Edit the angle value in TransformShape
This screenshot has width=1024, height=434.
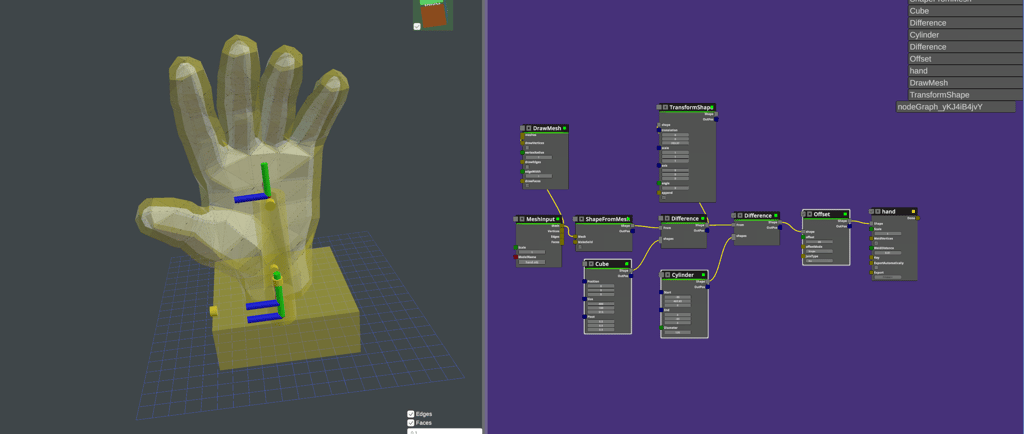point(675,188)
